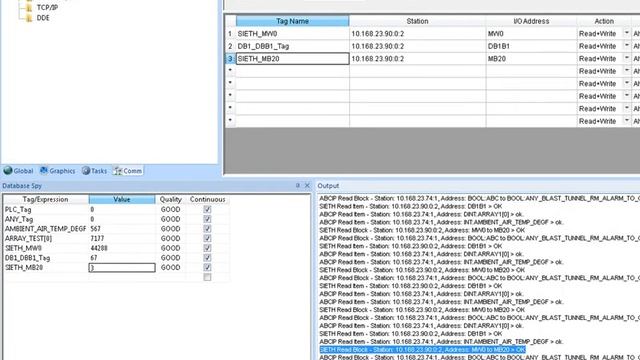Click the Quality column header
Viewport: 640px width, 360px height.
(x=170, y=200)
